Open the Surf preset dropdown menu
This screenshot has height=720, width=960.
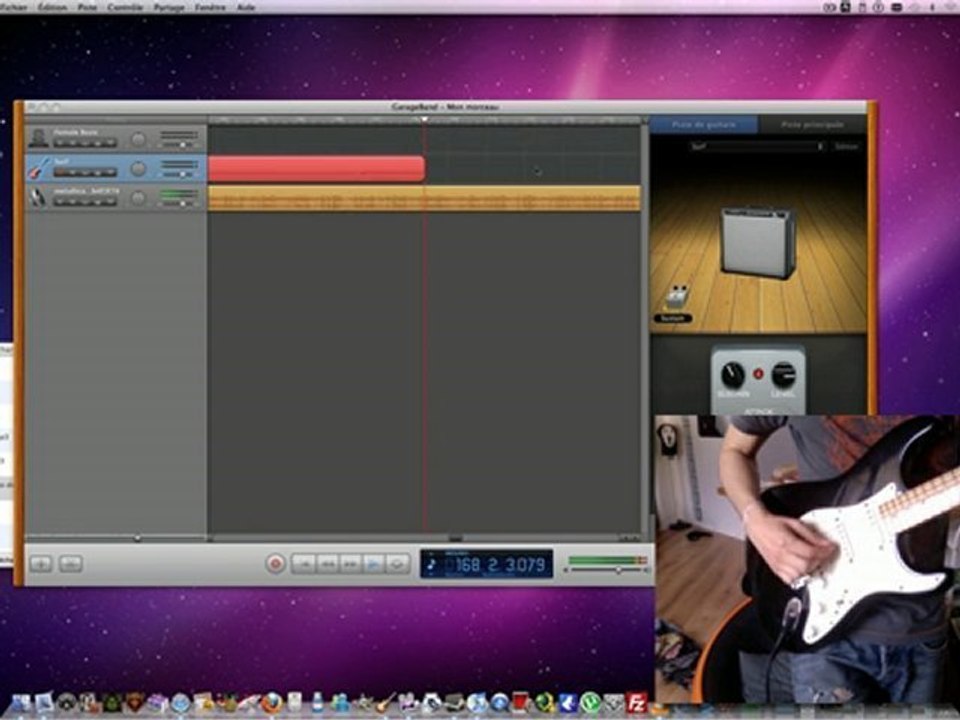[x=757, y=146]
